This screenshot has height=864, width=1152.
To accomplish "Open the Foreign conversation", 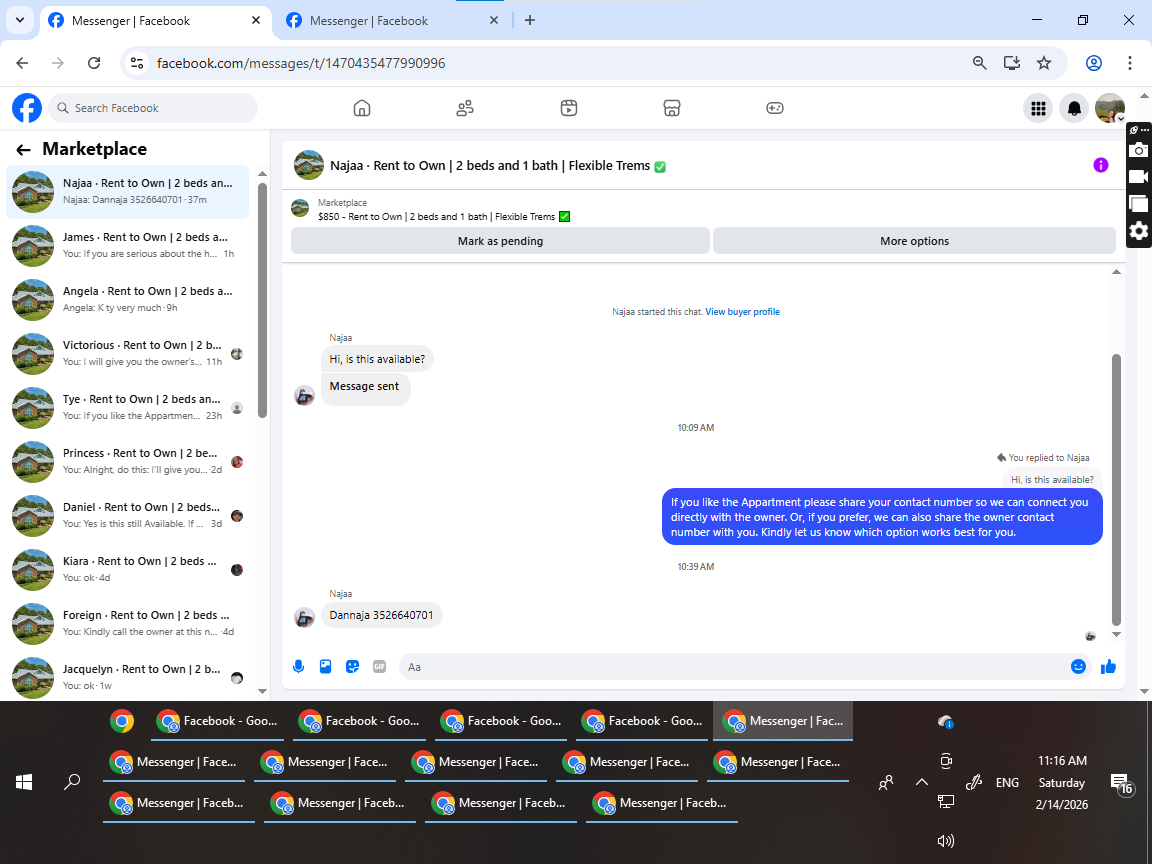I will (x=128, y=624).
